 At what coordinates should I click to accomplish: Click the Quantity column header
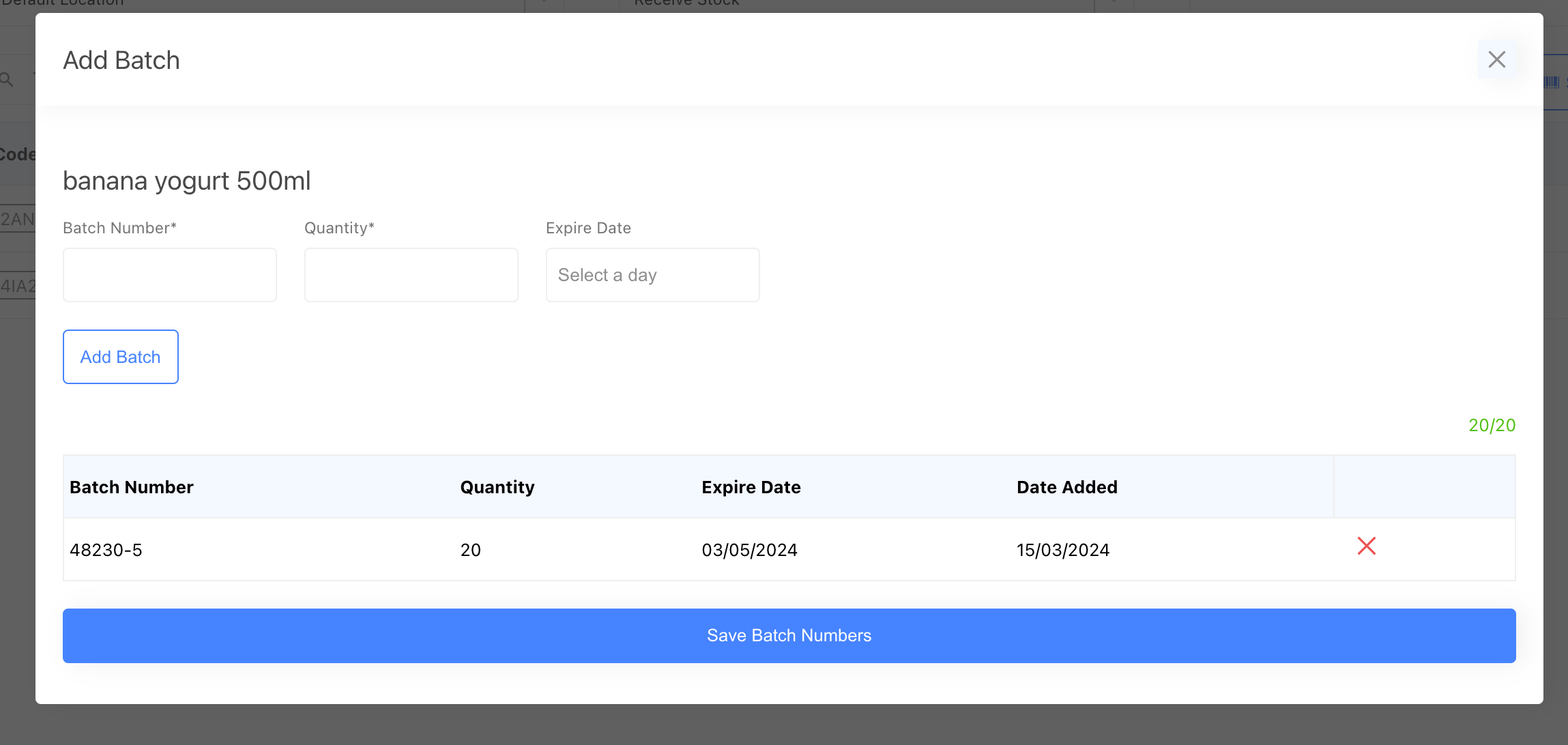(497, 487)
